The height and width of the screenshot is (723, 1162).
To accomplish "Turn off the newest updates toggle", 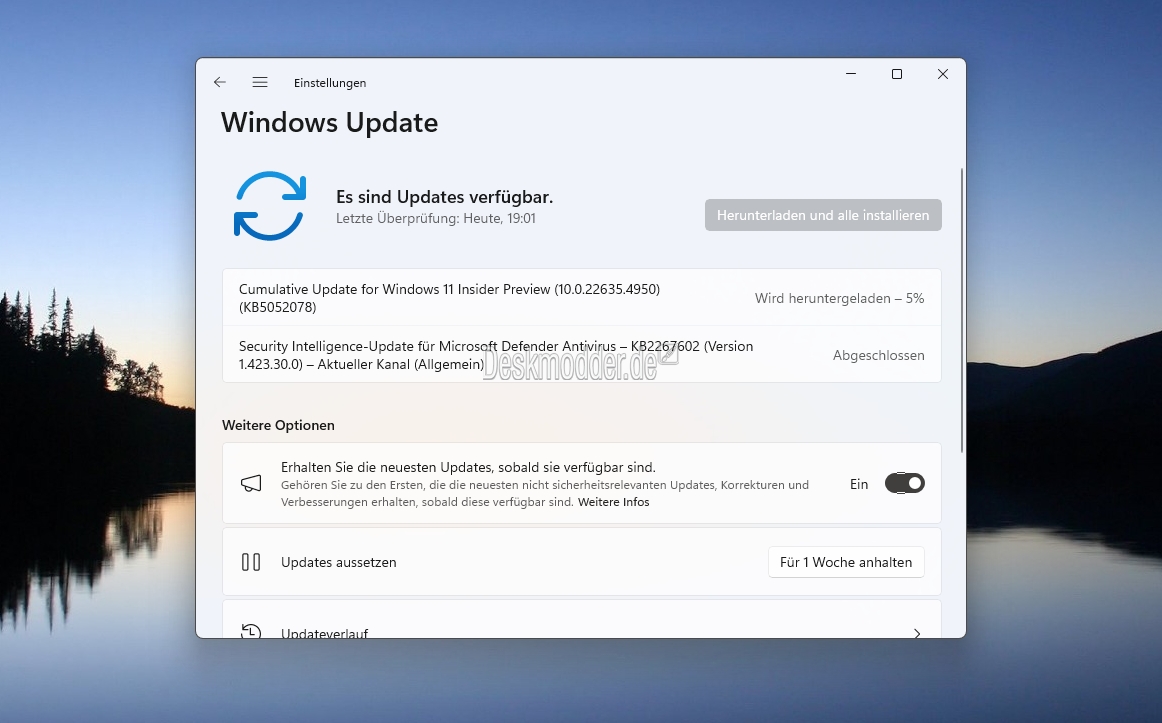I will click(905, 484).
